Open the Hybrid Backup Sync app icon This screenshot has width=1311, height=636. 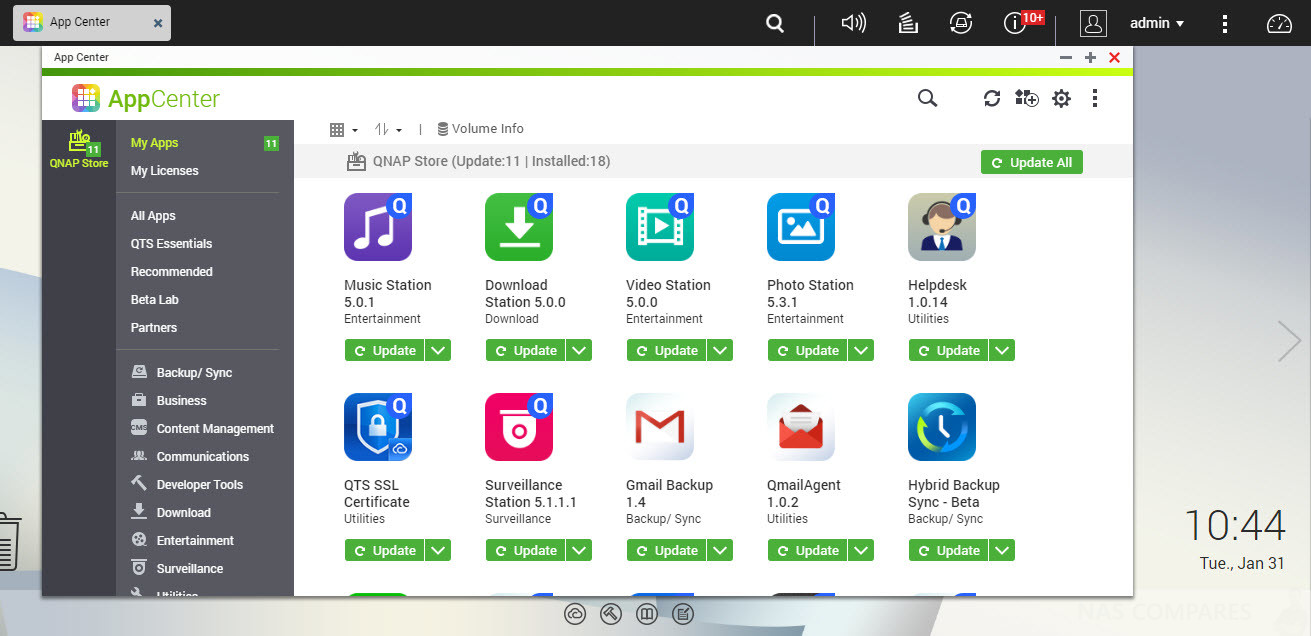pyautogui.click(x=942, y=427)
